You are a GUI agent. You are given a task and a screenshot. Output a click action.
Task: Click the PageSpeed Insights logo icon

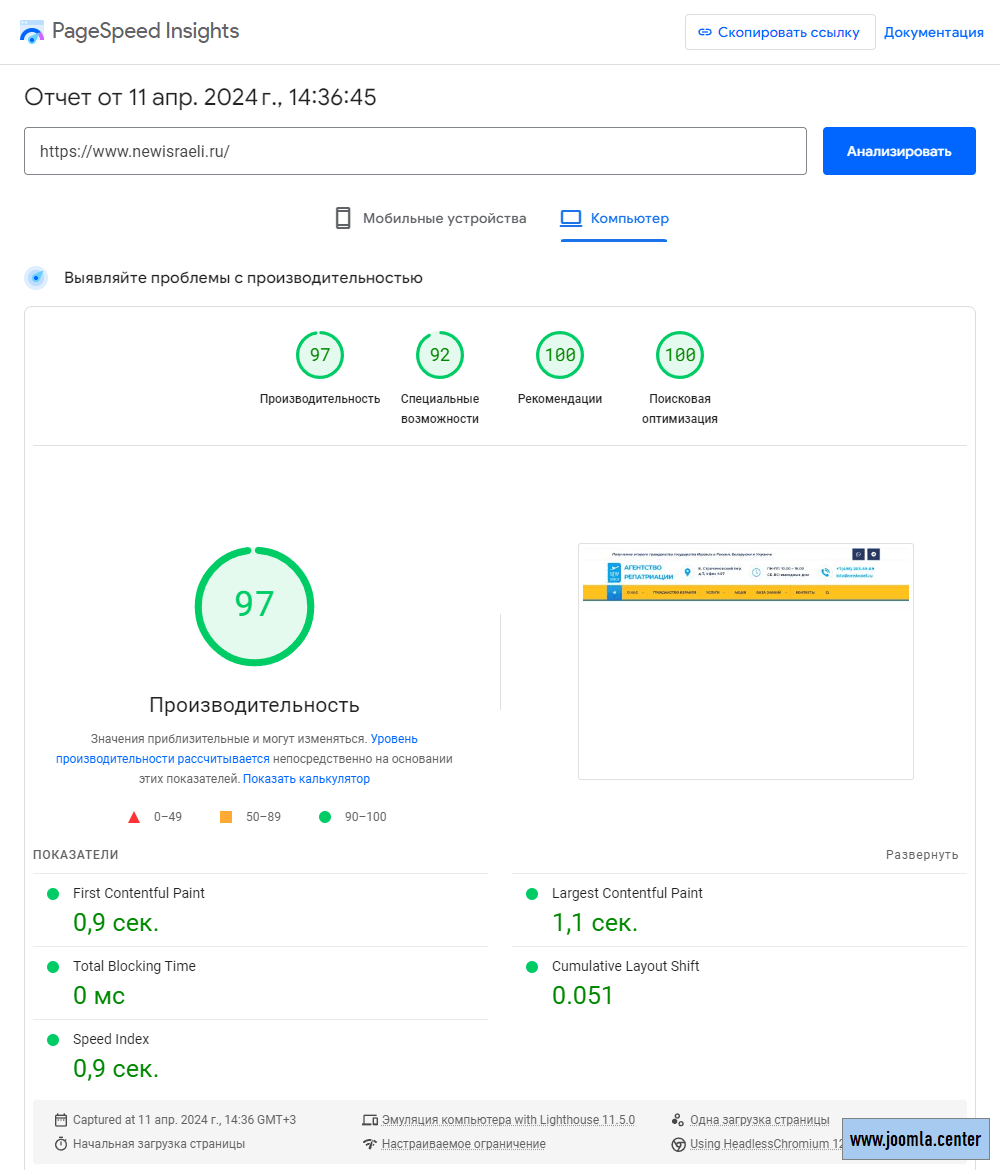pos(32,32)
